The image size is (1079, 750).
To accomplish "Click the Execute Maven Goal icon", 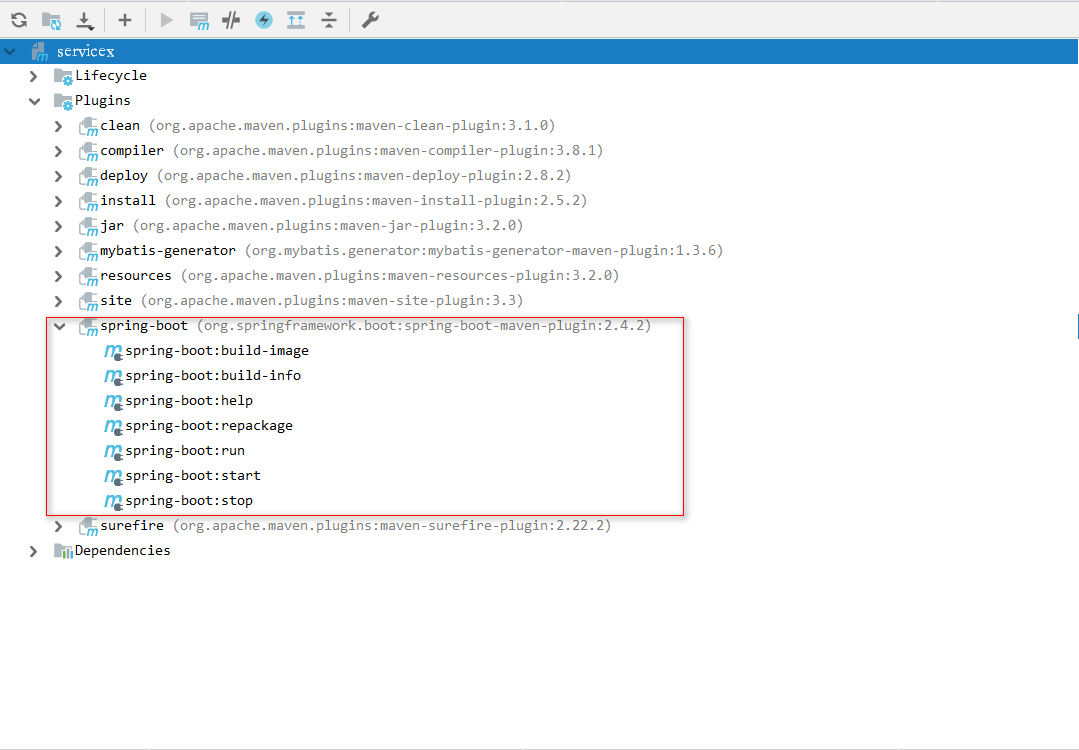I will pos(199,21).
